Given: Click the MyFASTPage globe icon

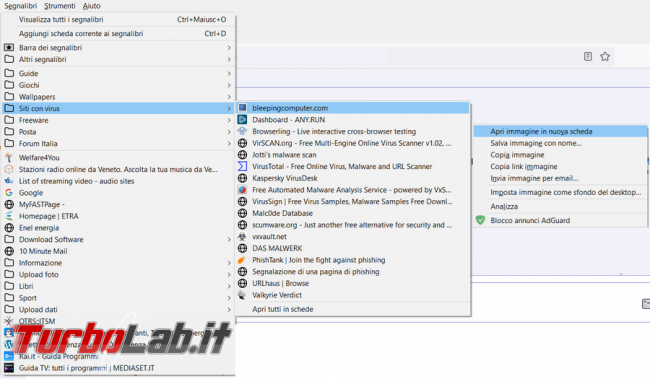Looking at the screenshot, I should (9, 204).
